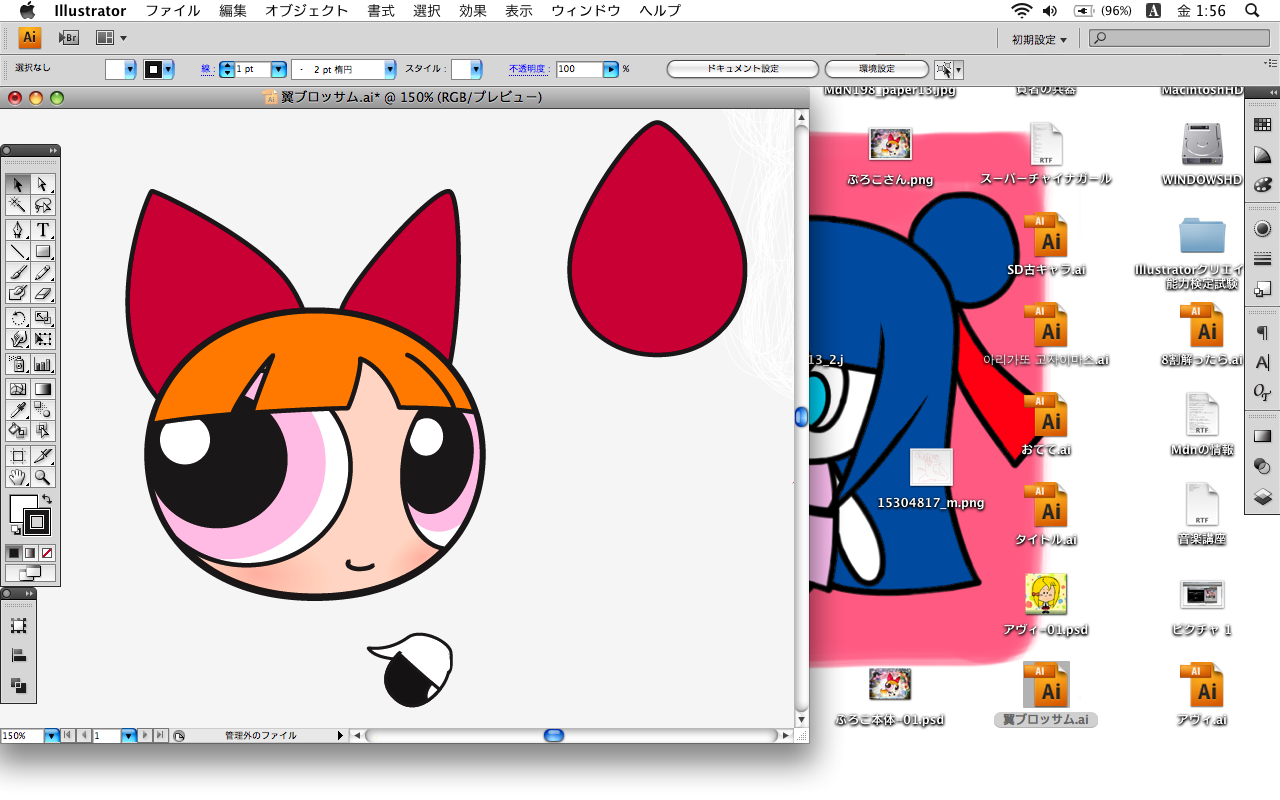
Task: Select the WINDOWSHD drive on desktop
Action: pos(1201,155)
